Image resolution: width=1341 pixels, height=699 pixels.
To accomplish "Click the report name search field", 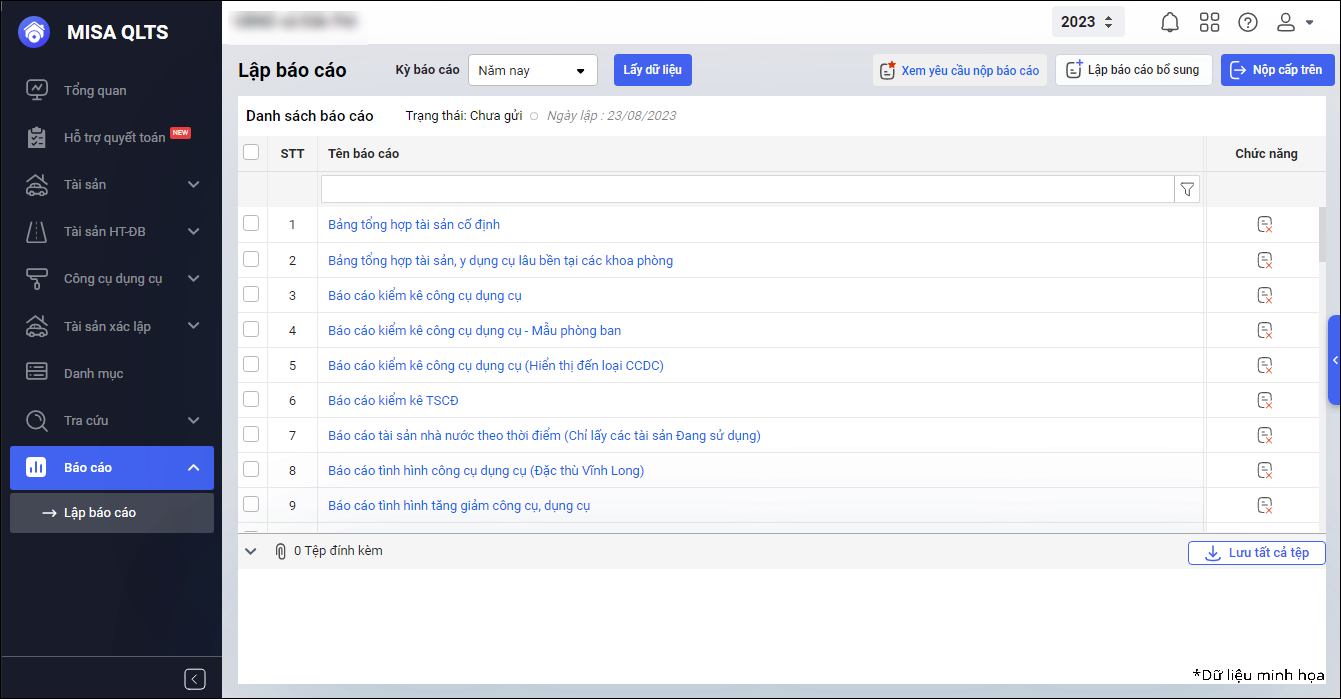I will pyautogui.click(x=746, y=189).
